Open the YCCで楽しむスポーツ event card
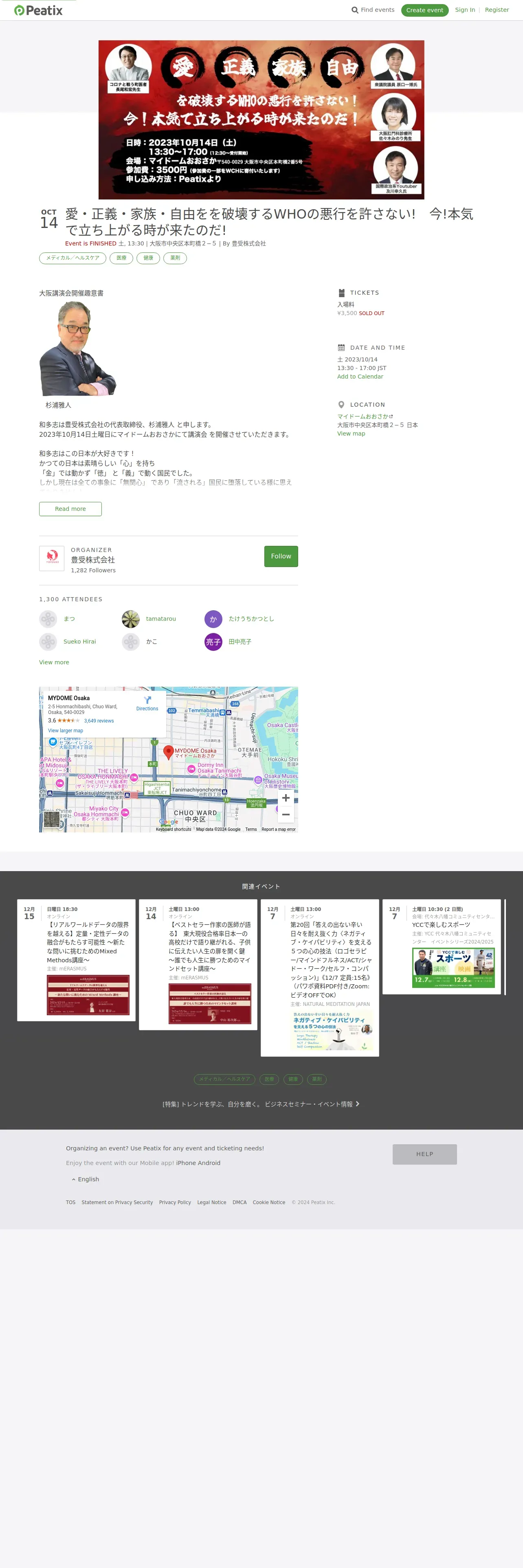The image size is (523, 1568). (442, 946)
